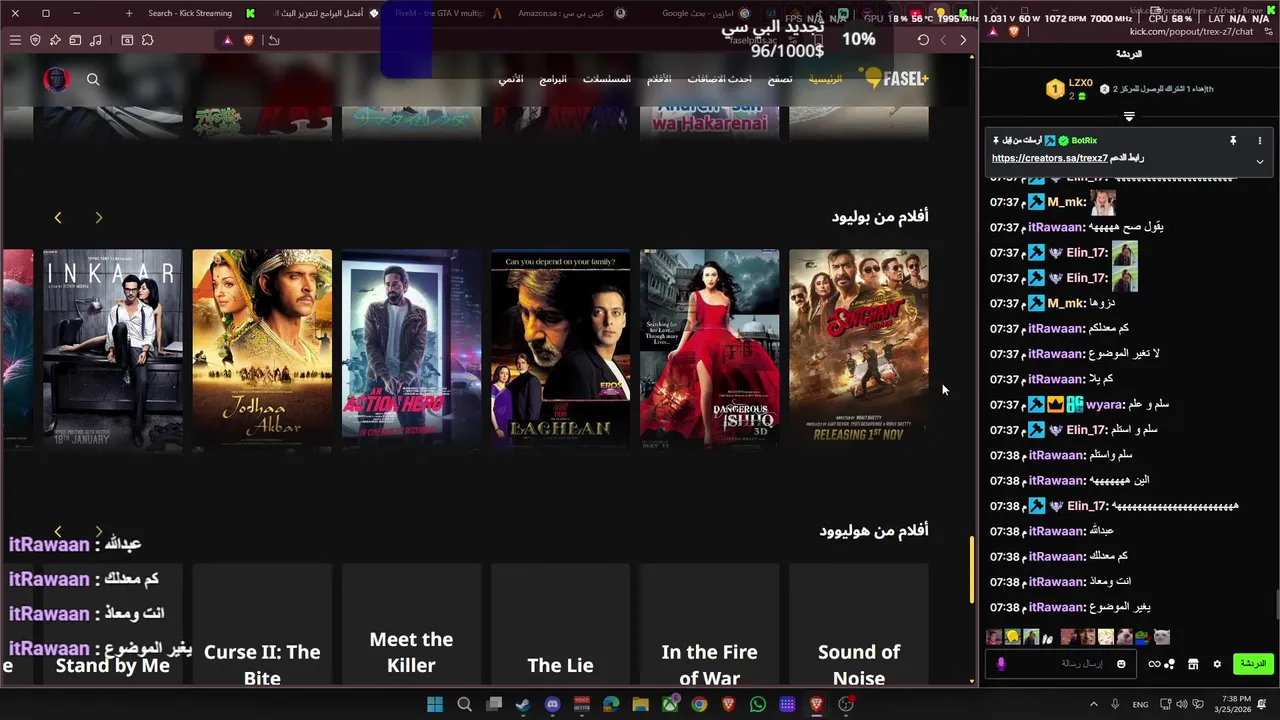The image size is (1280, 720).
Task: Click the infinity points icon in chat
Action: point(1161,664)
